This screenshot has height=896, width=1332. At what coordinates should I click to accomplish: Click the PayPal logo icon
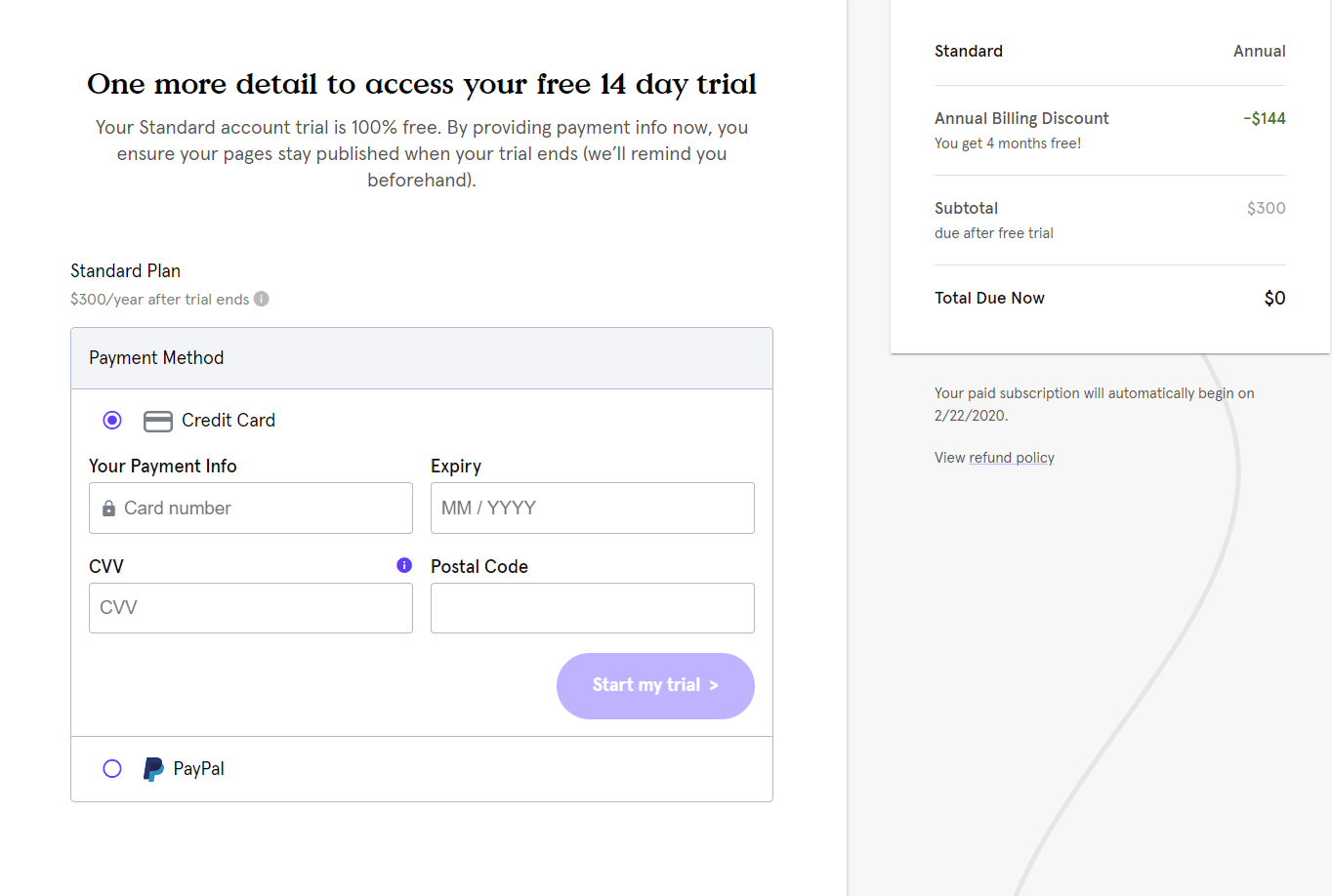153,769
